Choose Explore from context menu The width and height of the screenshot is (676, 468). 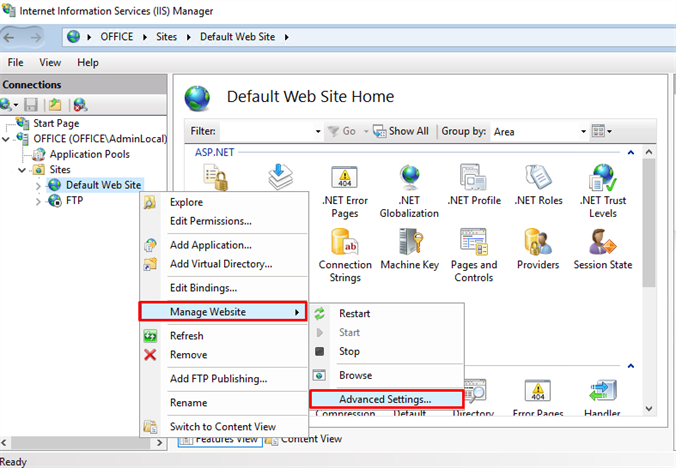(224, 202)
